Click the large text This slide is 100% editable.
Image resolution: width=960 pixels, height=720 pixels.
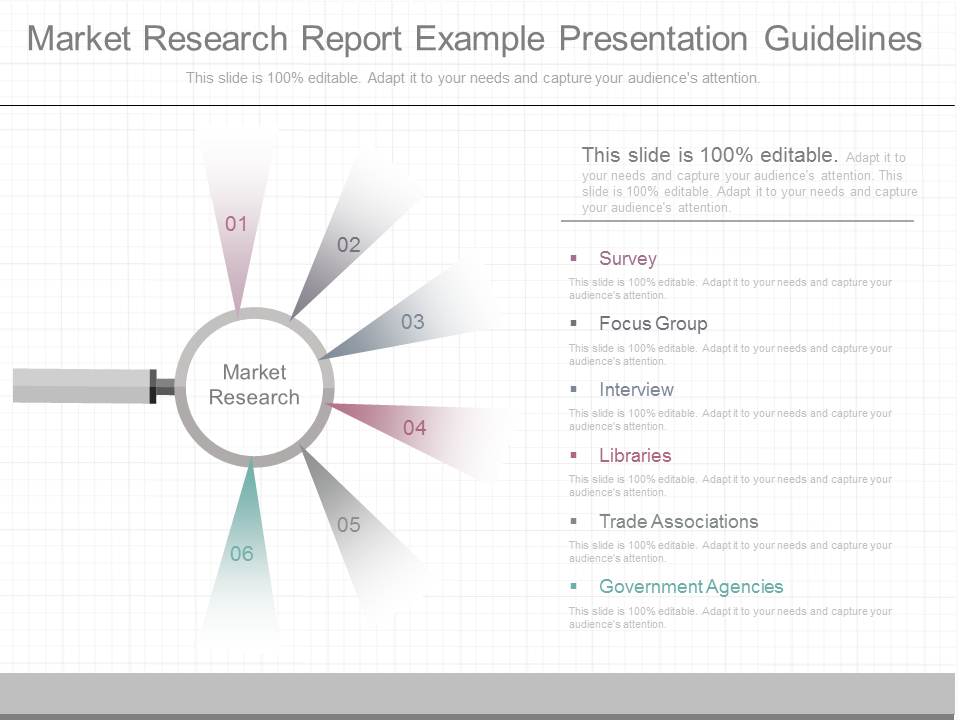click(709, 155)
